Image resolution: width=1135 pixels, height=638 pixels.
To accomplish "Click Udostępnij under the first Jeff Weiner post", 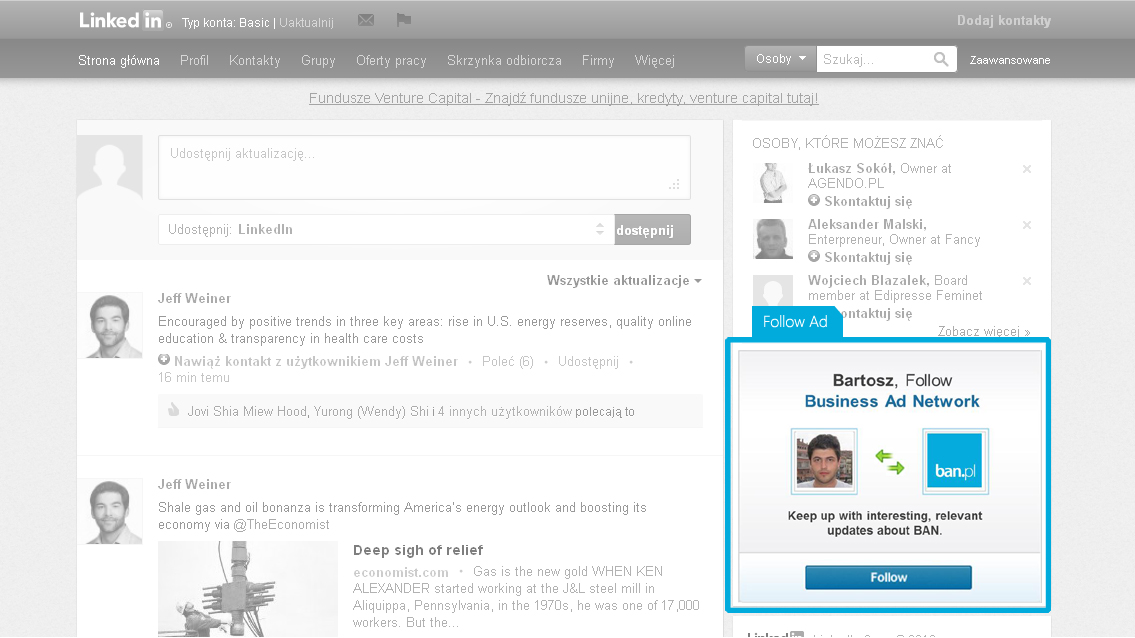I will tap(588, 361).
